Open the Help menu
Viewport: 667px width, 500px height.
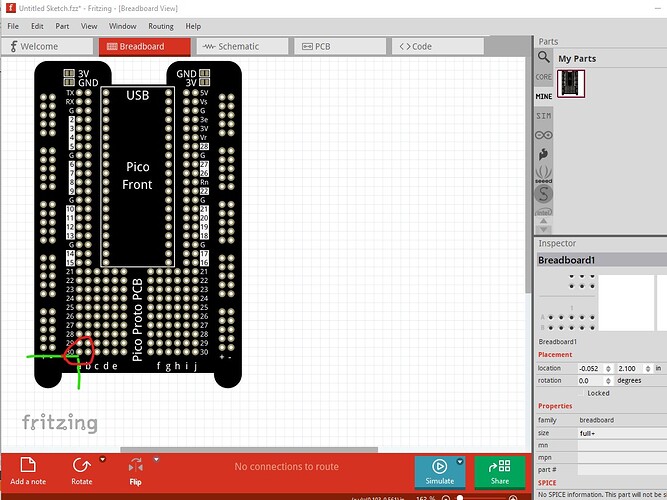[193, 26]
